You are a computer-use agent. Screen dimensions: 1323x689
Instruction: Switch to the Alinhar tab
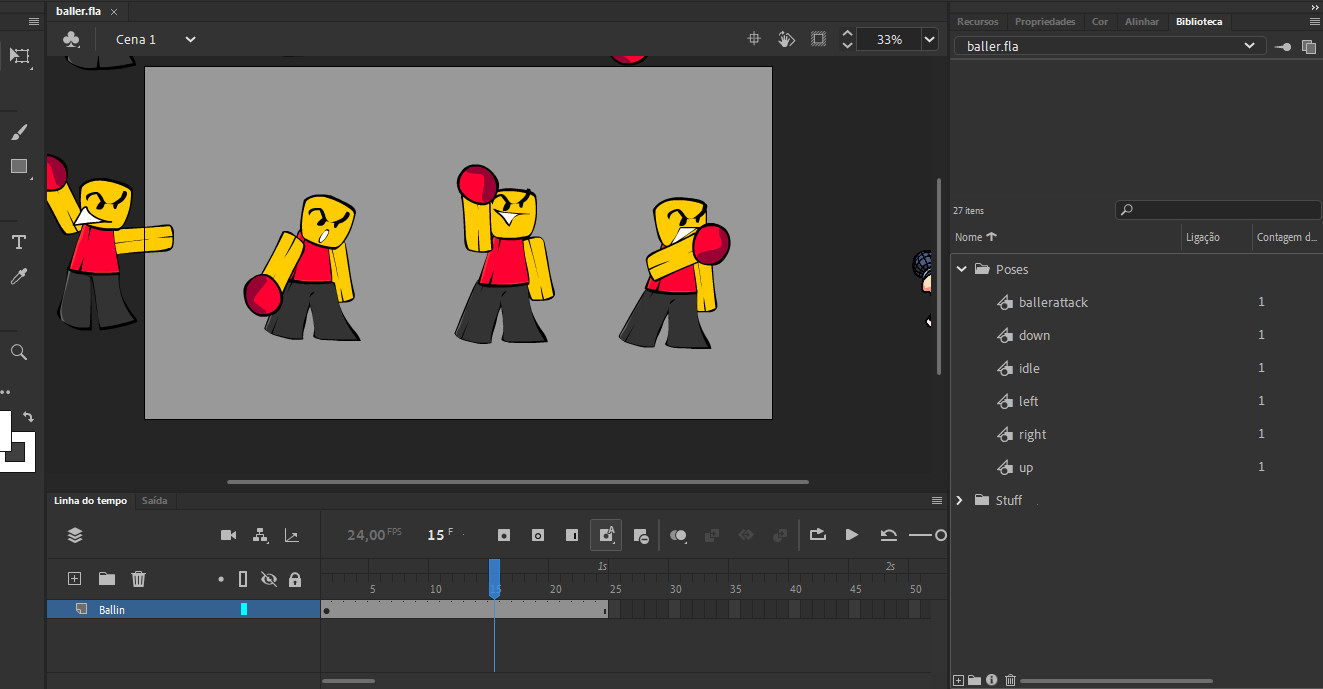(1142, 21)
